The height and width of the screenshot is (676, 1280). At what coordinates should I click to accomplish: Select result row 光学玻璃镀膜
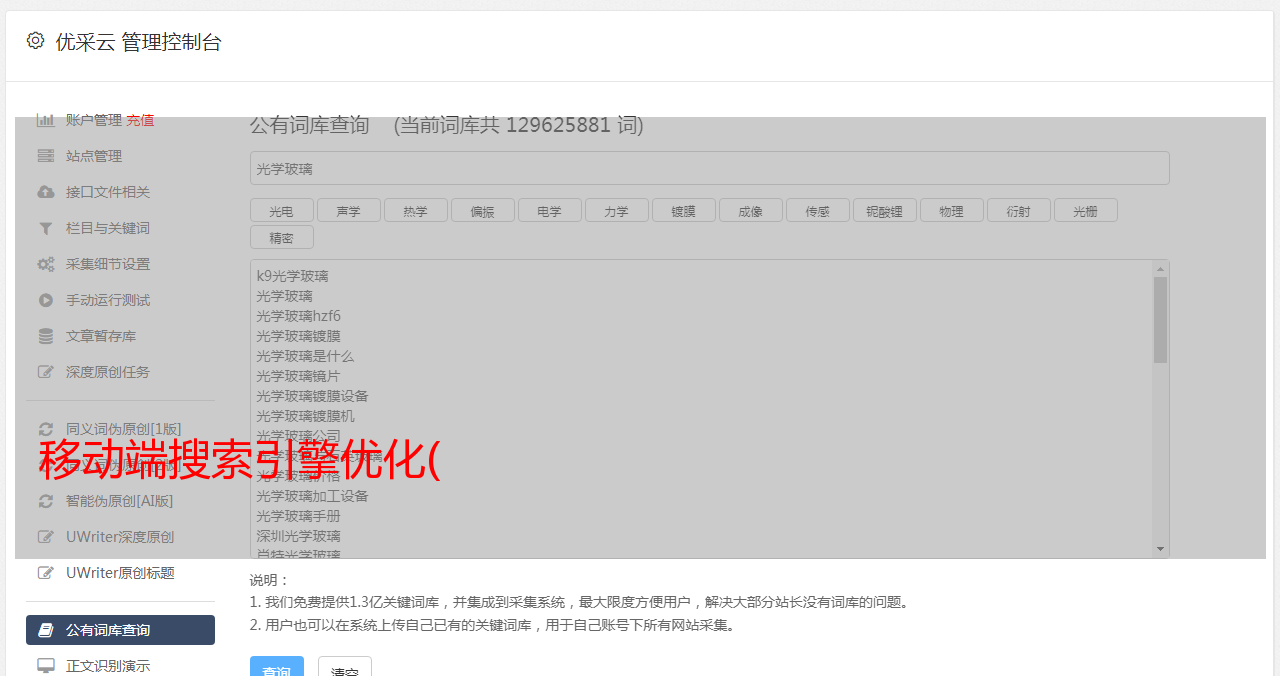[298, 336]
